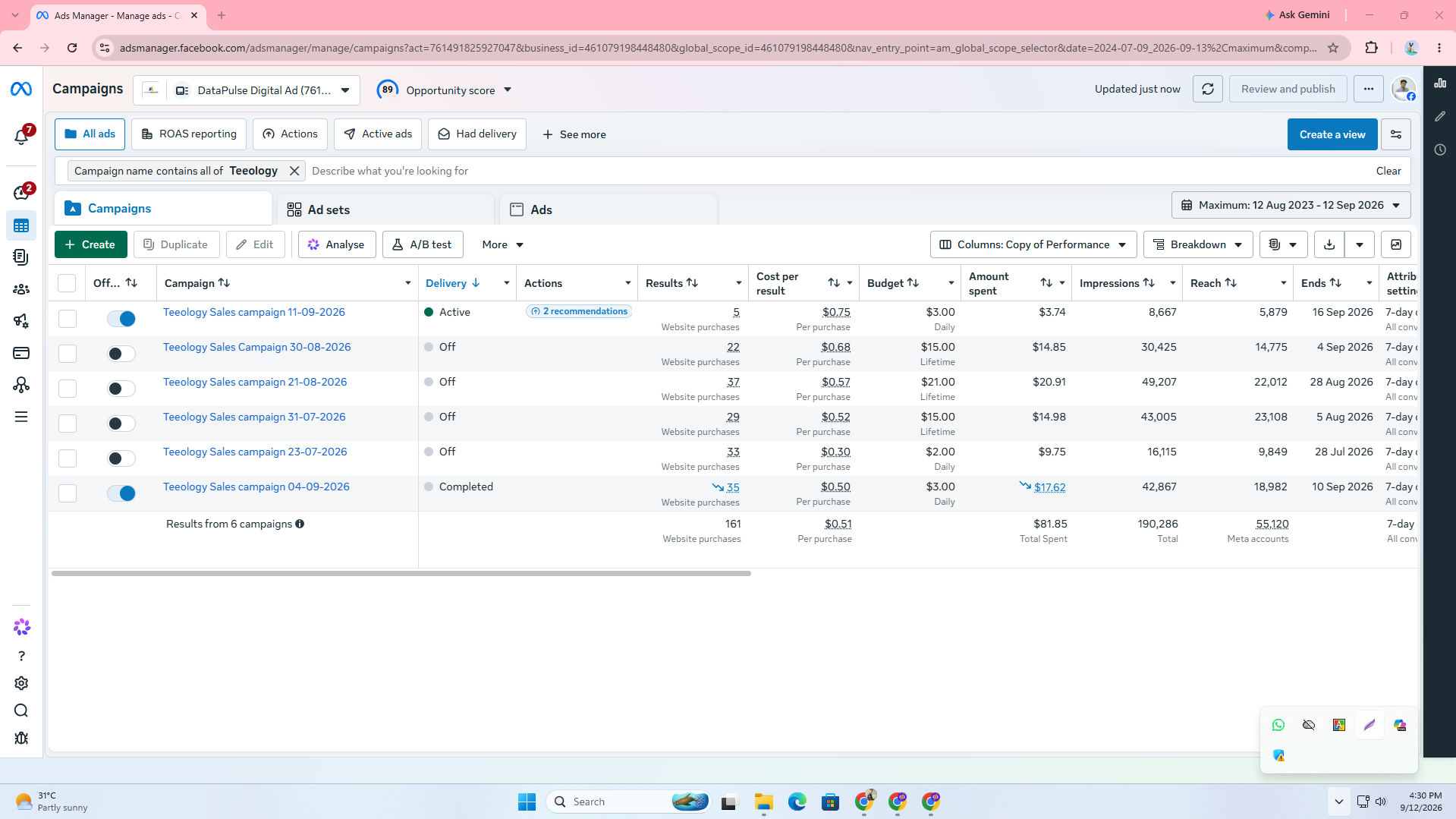Toggle off Teeology Sales campaign 04-09-2026
1456x819 pixels.
[121, 493]
